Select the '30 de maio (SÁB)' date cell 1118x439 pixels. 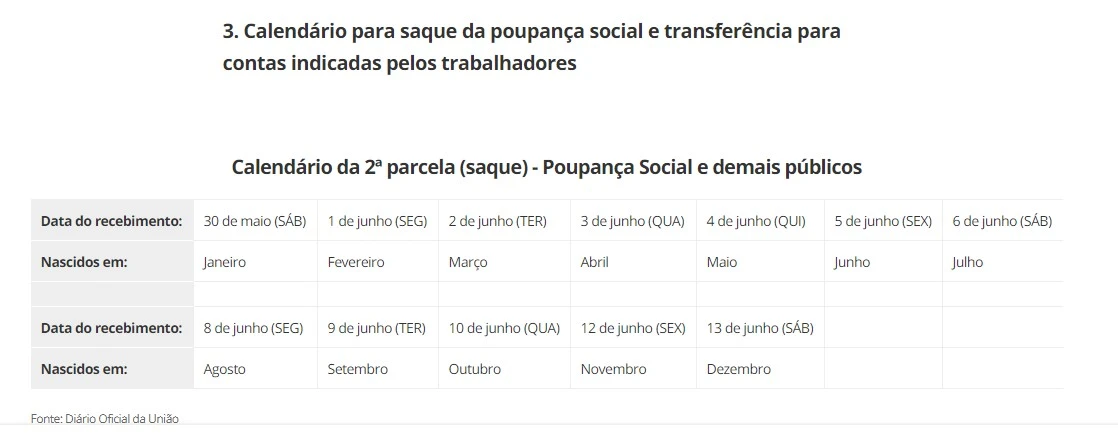coord(254,221)
